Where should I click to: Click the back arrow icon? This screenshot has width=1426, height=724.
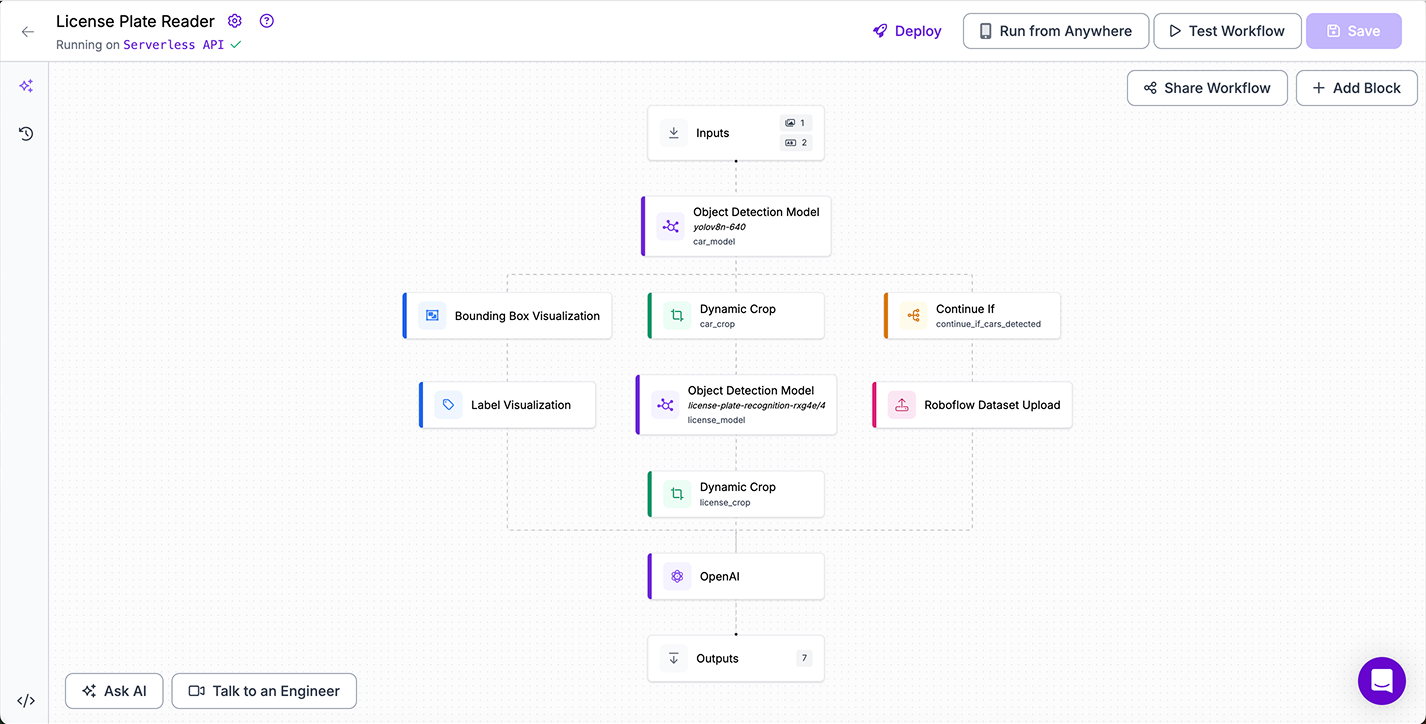(27, 31)
